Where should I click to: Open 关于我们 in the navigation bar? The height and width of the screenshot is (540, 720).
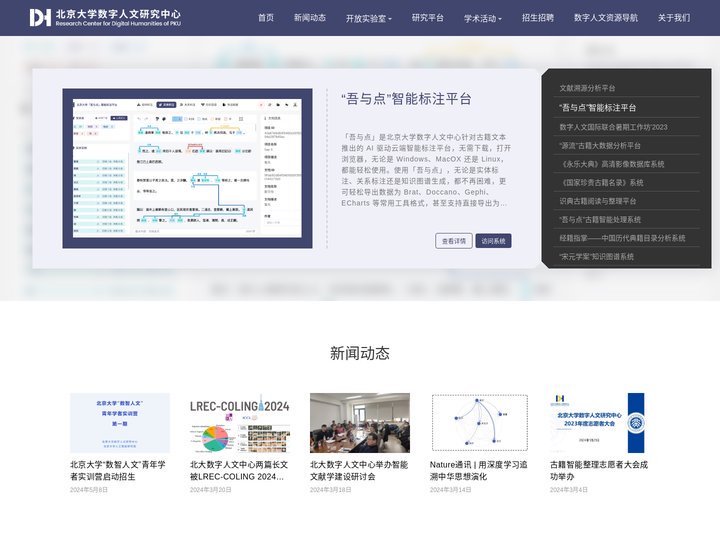[x=674, y=18]
